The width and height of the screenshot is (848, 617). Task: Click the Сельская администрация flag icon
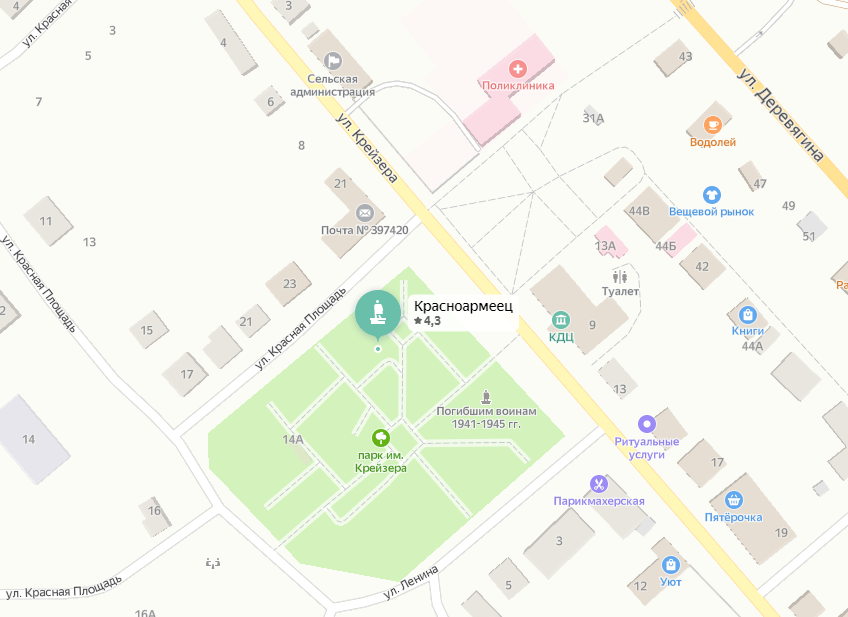(333, 61)
